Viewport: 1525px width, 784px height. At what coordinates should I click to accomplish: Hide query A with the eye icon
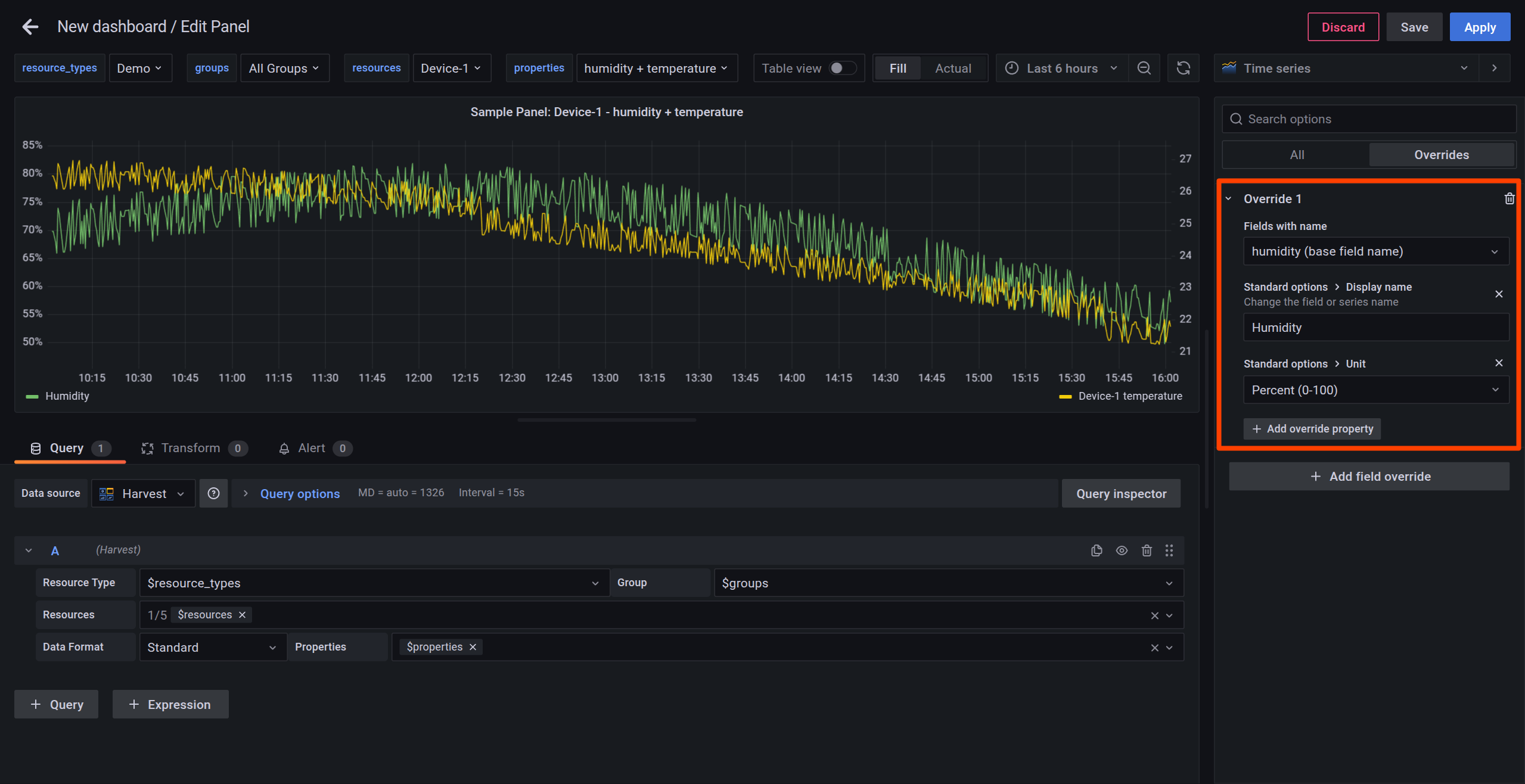coord(1121,550)
